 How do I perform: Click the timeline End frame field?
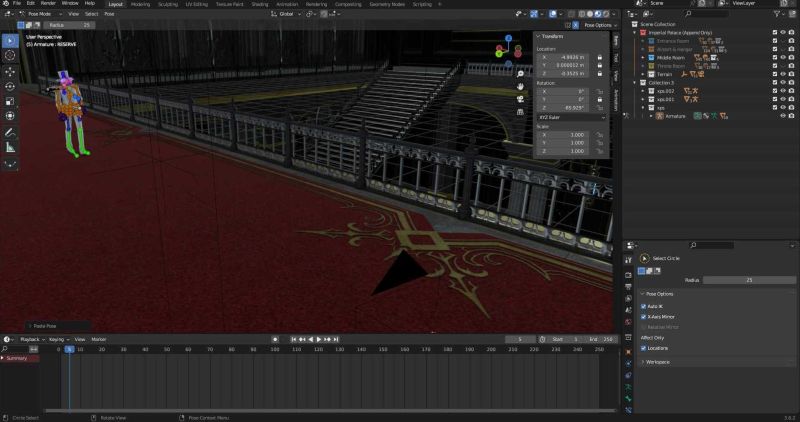601,339
